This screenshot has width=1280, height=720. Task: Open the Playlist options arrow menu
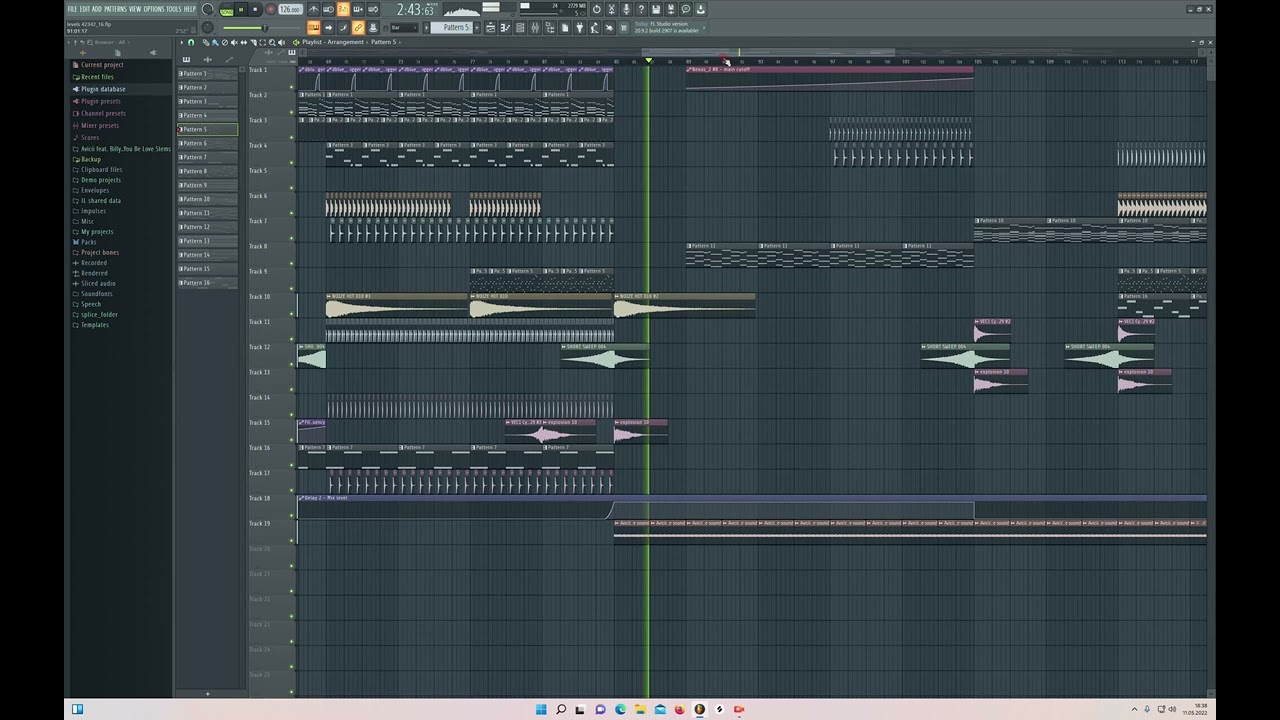point(183,42)
